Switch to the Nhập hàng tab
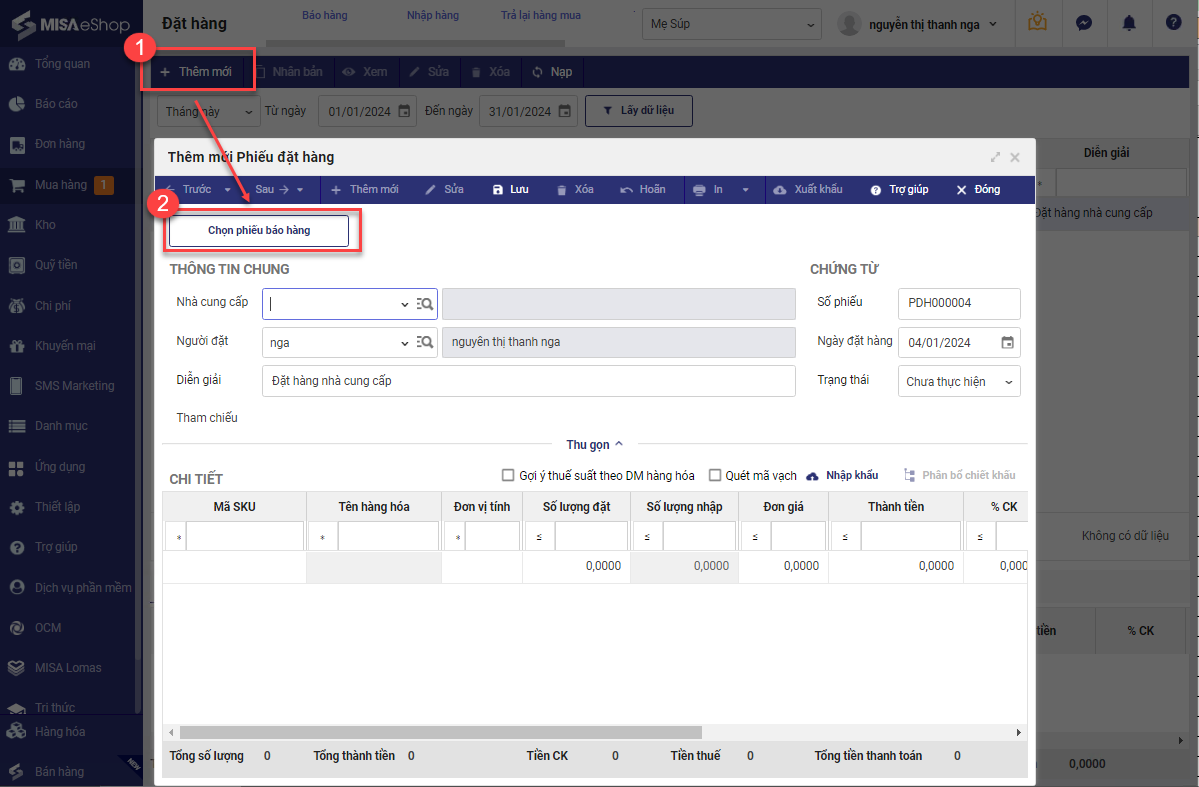1199x787 pixels. click(x=432, y=16)
